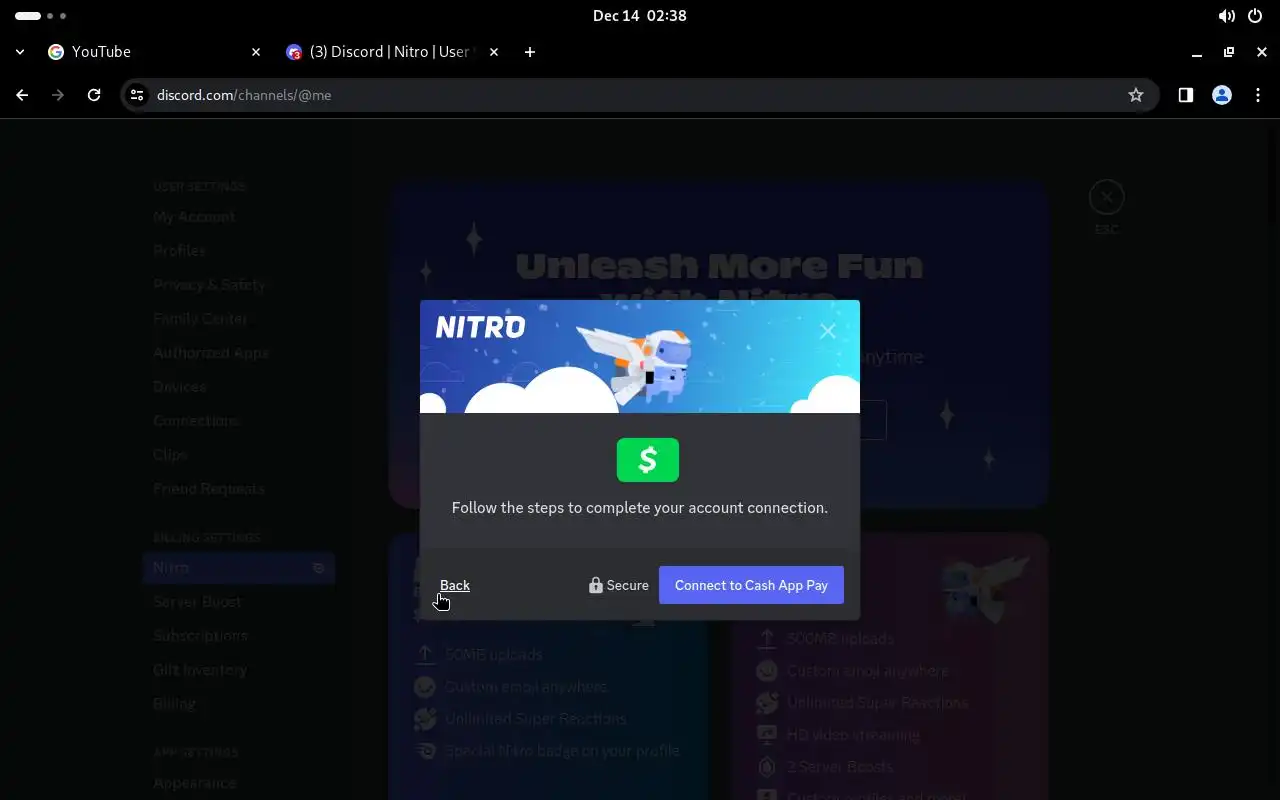Click the "Secure" label
Viewport: 1280px width, 800px height.
(628, 585)
